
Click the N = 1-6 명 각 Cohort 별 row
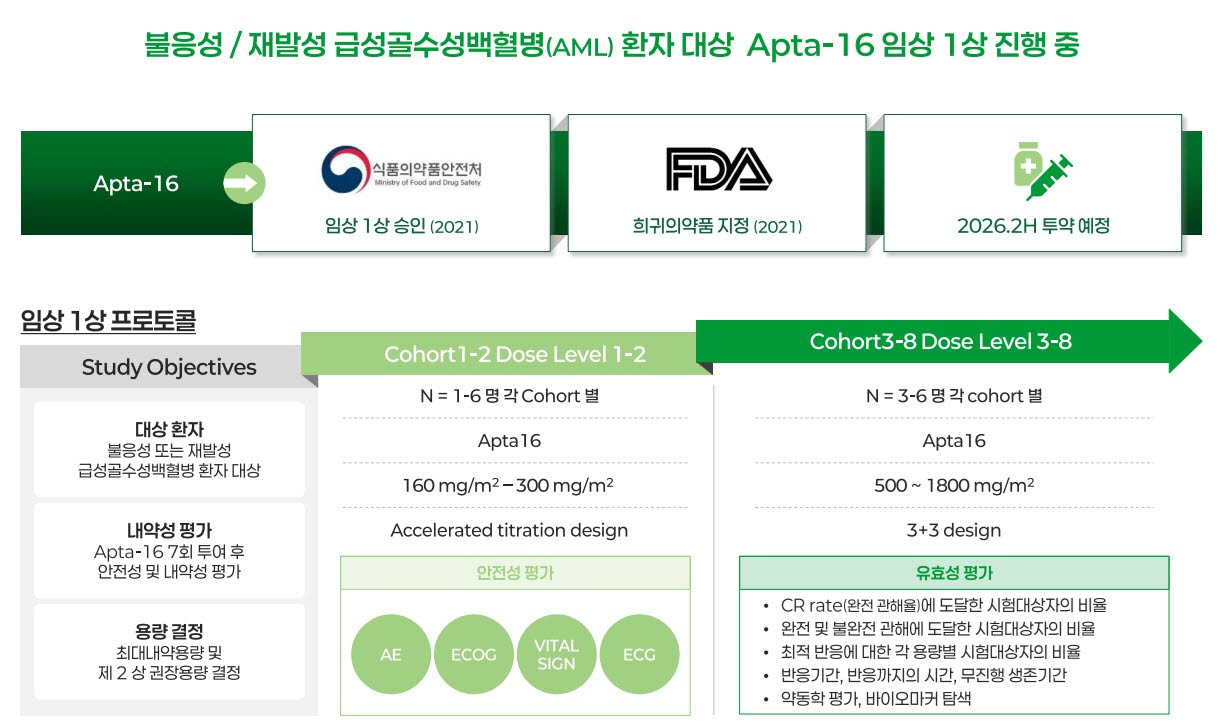509,396
